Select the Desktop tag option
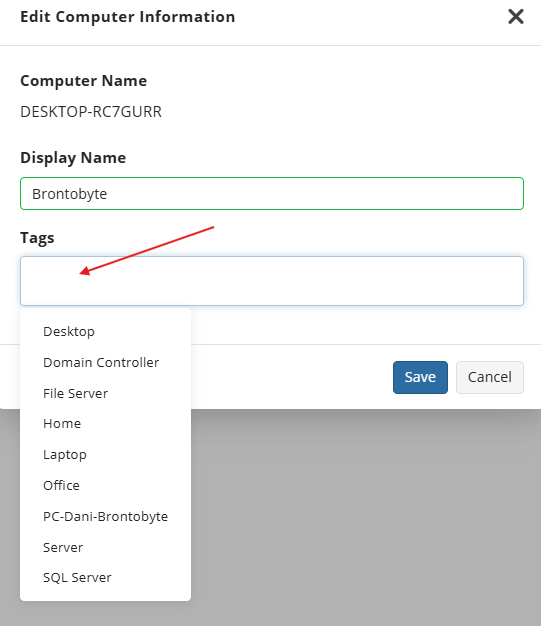The height and width of the screenshot is (626, 541). (x=105, y=331)
